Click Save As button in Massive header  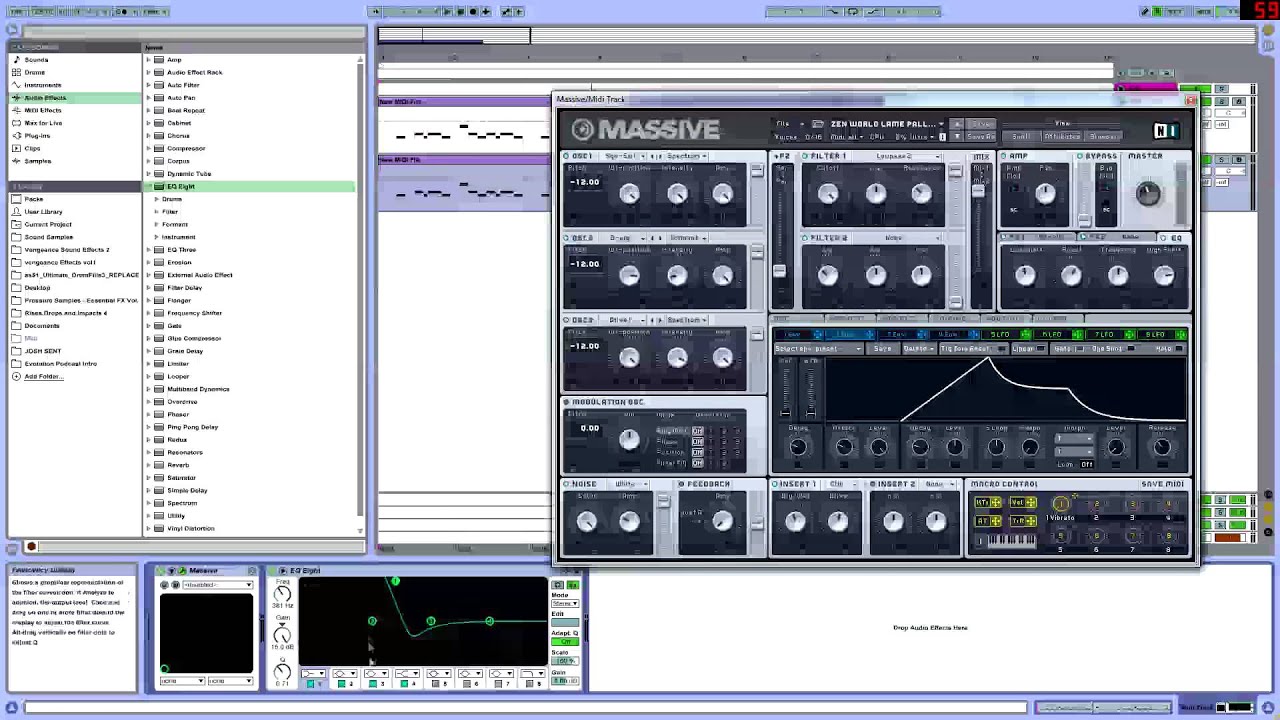coord(981,138)
